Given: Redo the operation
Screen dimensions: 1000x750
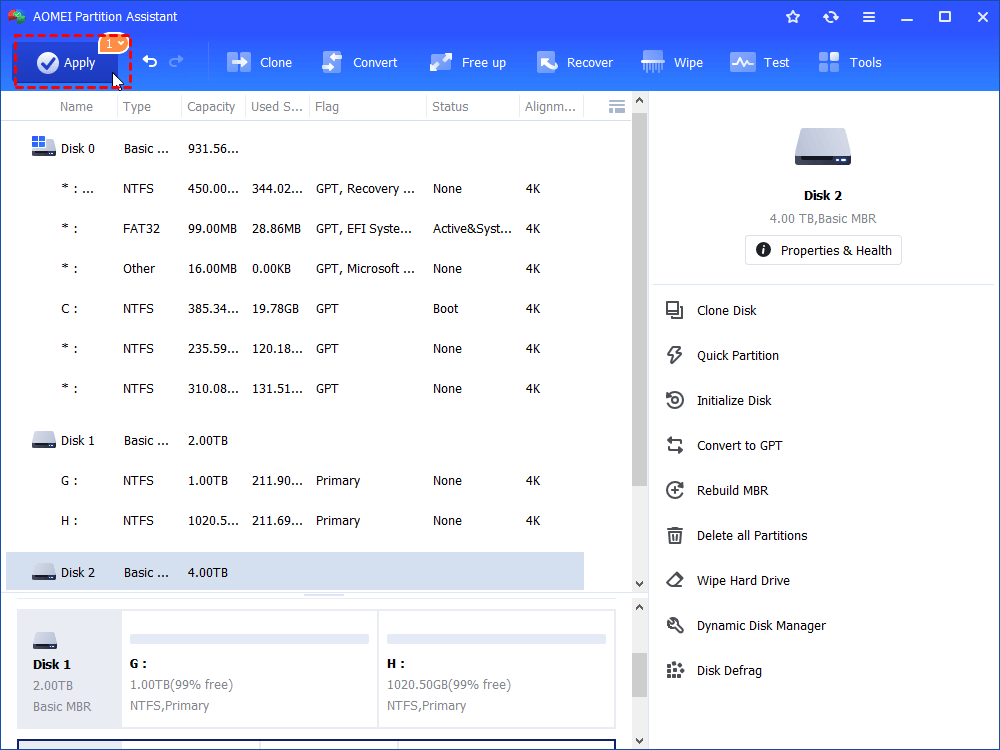Looking at the screenshot, I should pyautogui.click(x=176, y=62).
